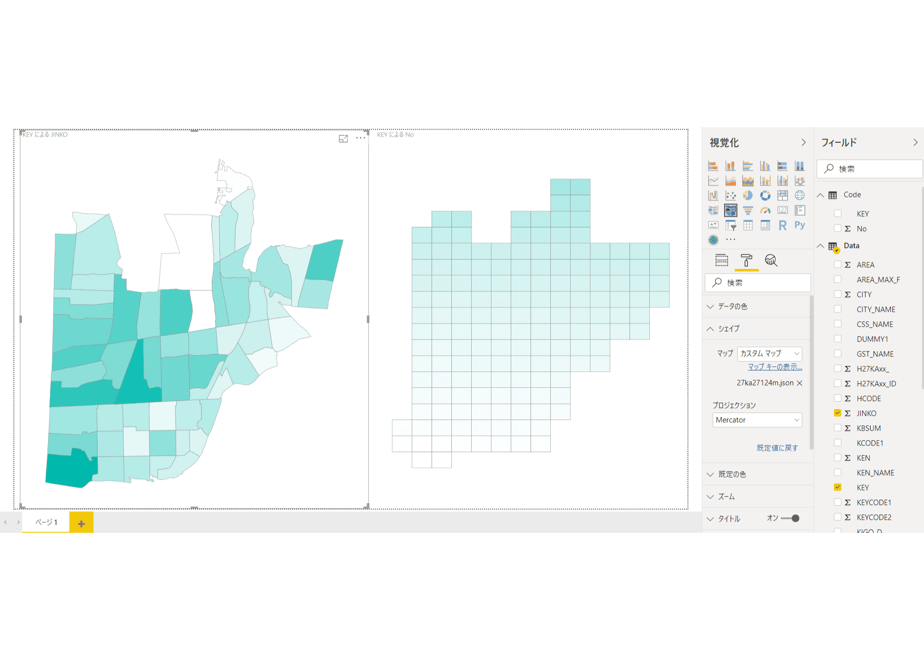
Task: Switch to the Analytics tab
Action: pyautogui.click(x=771, y=260)
